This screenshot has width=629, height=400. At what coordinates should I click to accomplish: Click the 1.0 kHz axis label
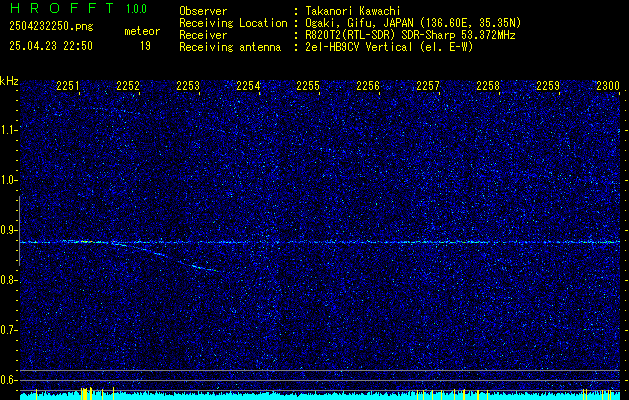[x=9, y=180]
